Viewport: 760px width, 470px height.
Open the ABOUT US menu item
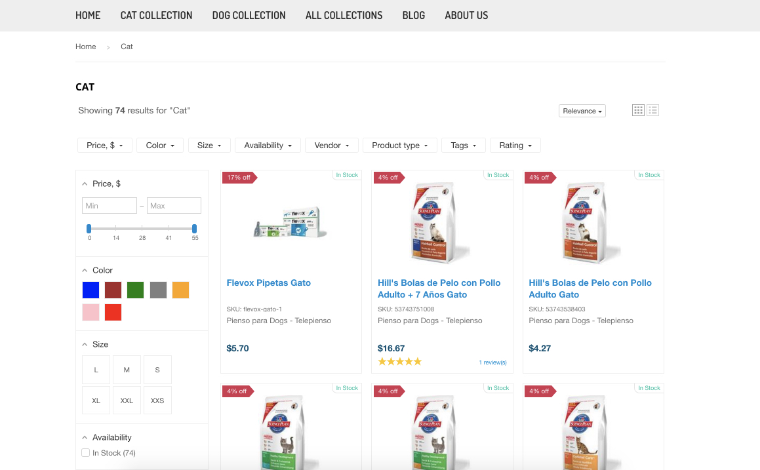466,16
